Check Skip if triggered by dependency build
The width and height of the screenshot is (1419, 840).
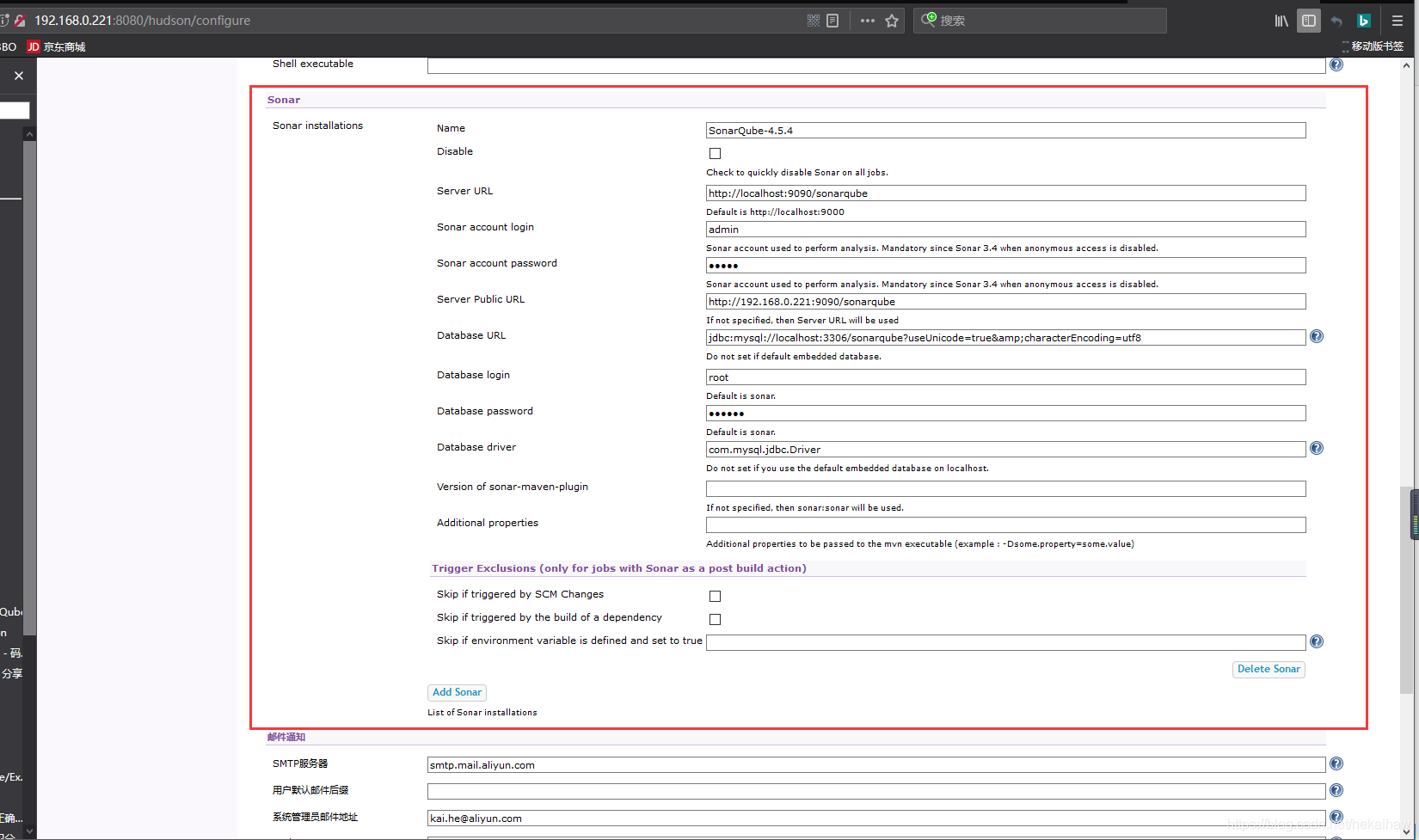click(715, 619)
